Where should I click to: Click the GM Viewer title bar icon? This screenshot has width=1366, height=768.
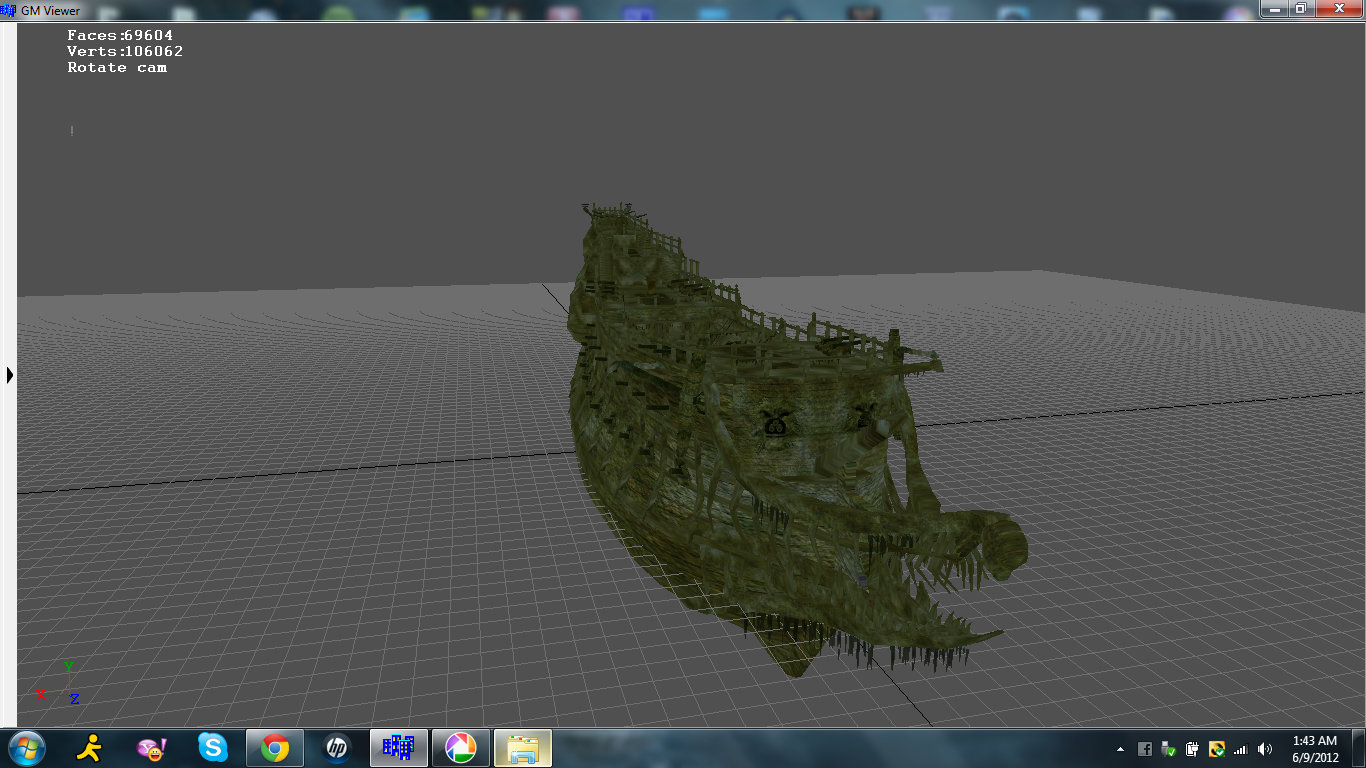(x=9, y=10)
